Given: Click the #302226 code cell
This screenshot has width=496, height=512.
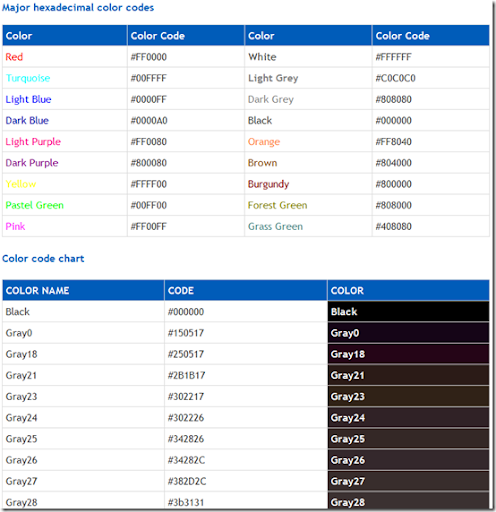Looking at the screenshot, I should click(x=246, y=418).
